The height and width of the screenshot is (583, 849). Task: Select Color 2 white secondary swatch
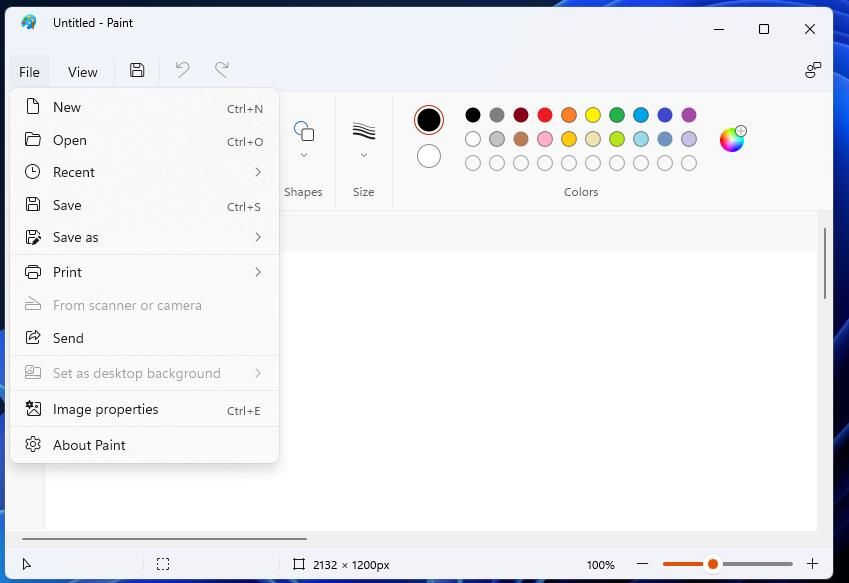[x=429, y=156]
